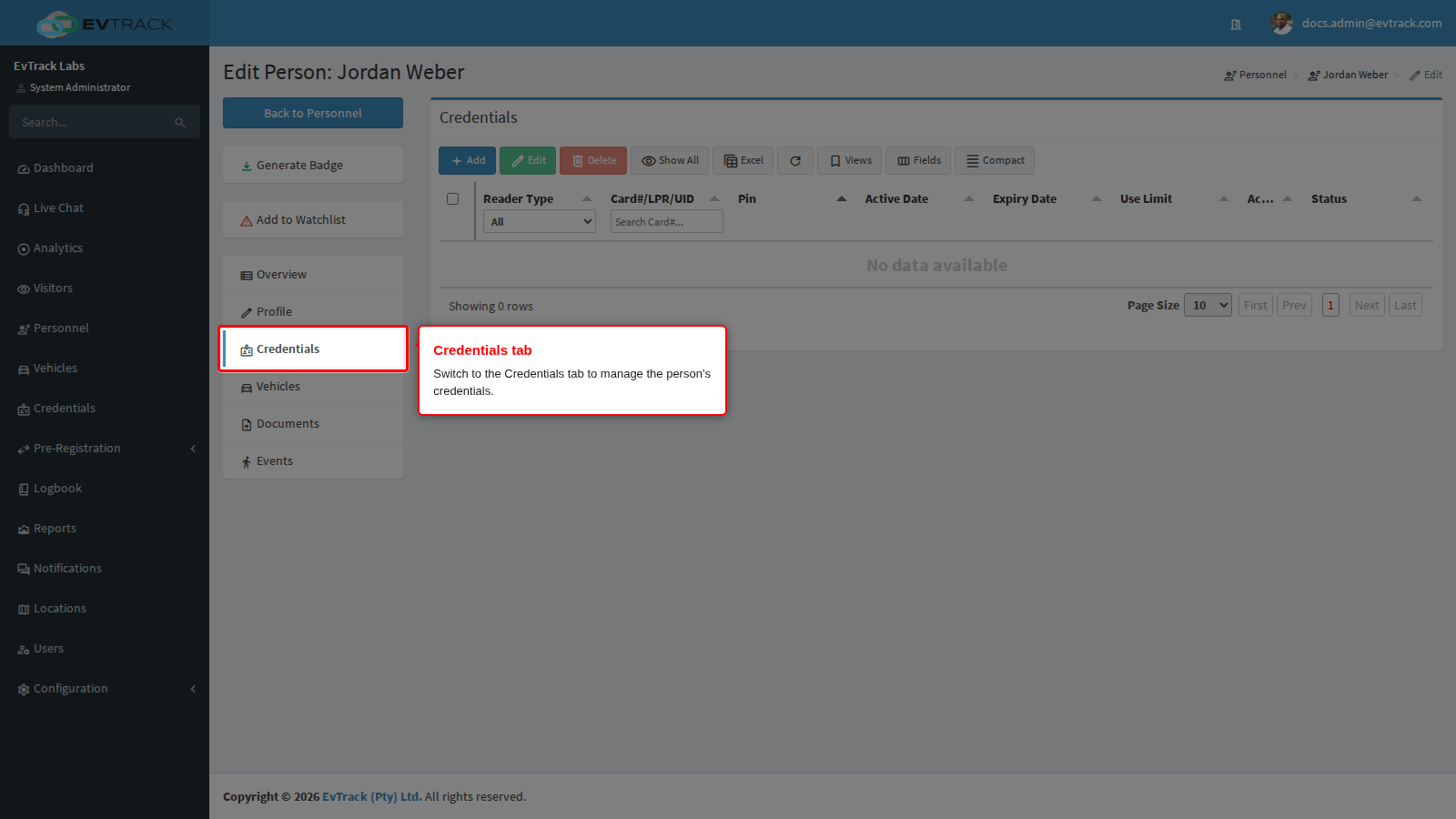The height and width of the screenshot is (819, 1456).
Task: Sort by Status column arrow
Action: (1417, 198)
